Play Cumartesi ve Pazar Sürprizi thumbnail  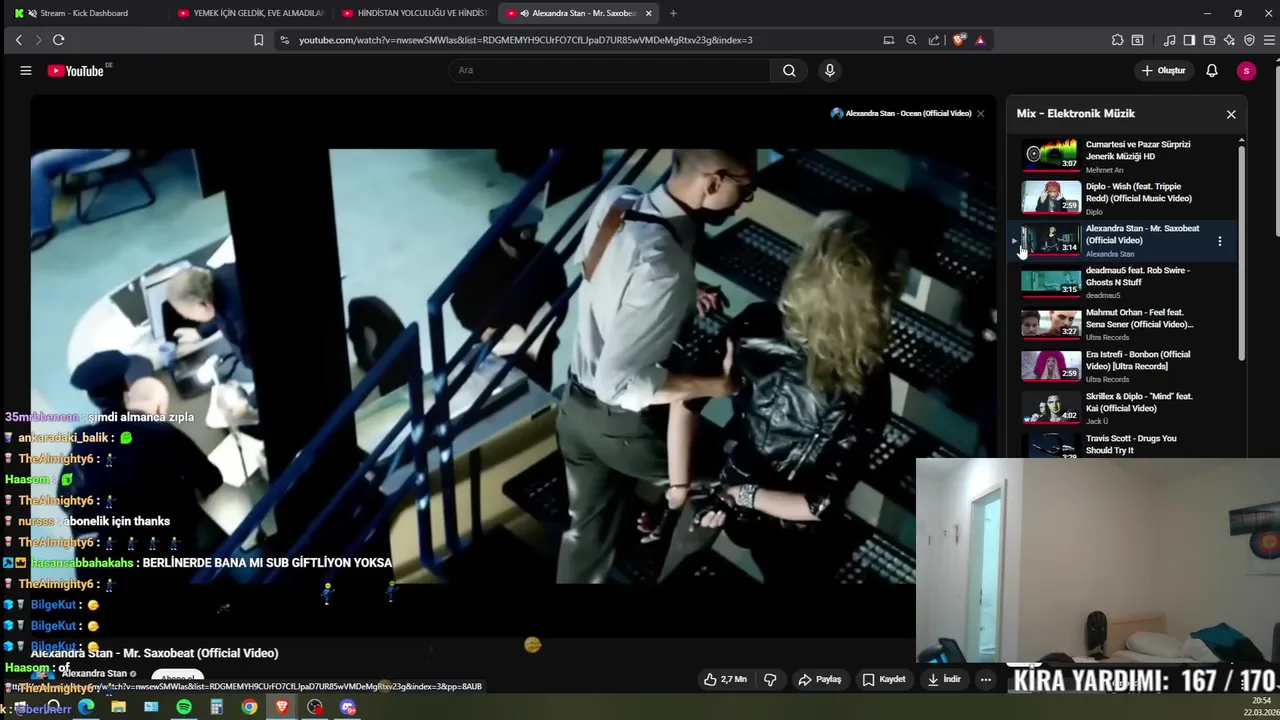click(x=1051, y=154)
